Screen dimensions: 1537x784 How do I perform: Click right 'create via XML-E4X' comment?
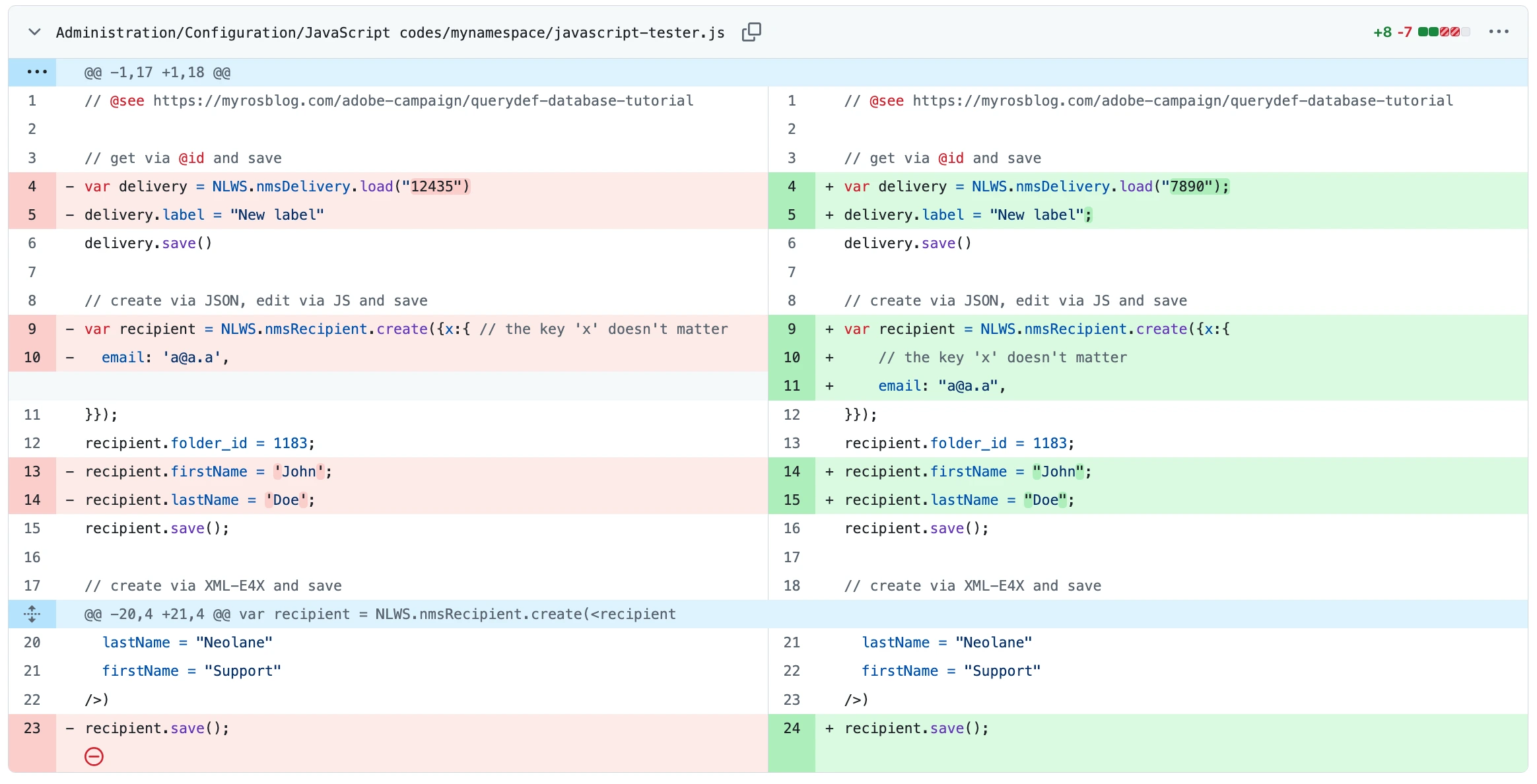[973, 586]
